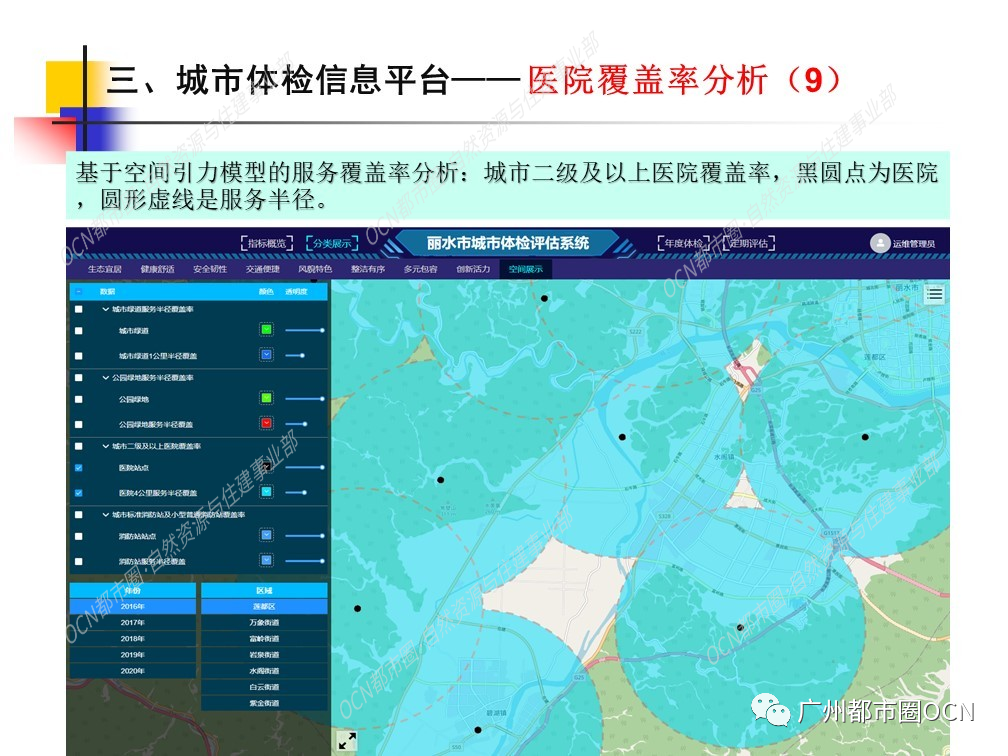Adjust the 医院站点 transparency slider
The image size is (1008, 756).
pyautogui.click(x=305, y=467)
